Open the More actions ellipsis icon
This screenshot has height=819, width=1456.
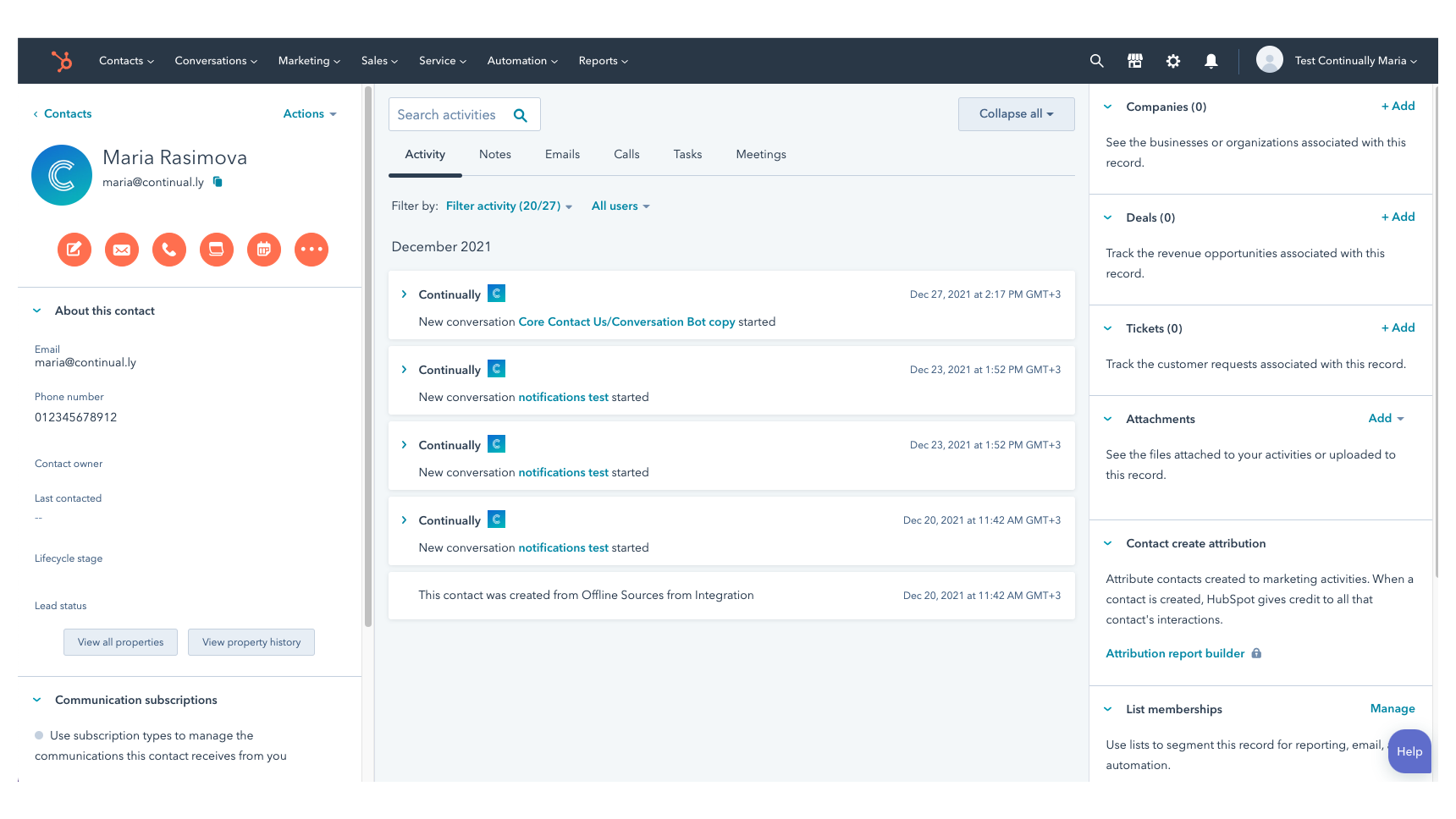coord(312,250)
